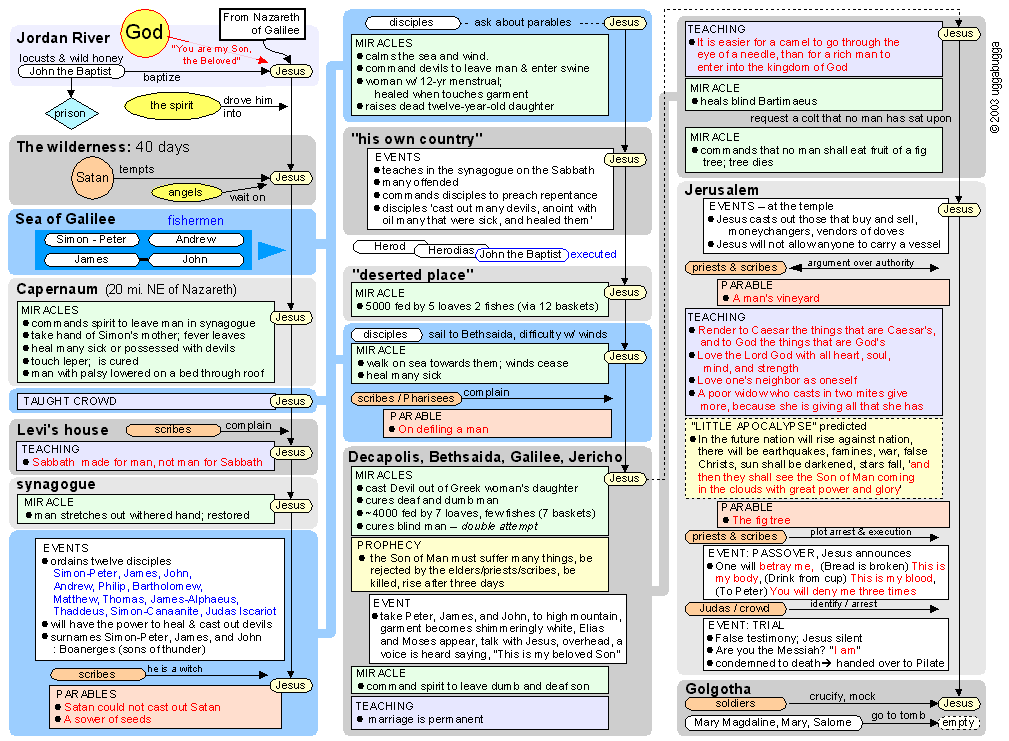The height and width of the screenshot is (741, 1009).
Task: Select 'The fig tree' parable
Action: tap(761, 520)
